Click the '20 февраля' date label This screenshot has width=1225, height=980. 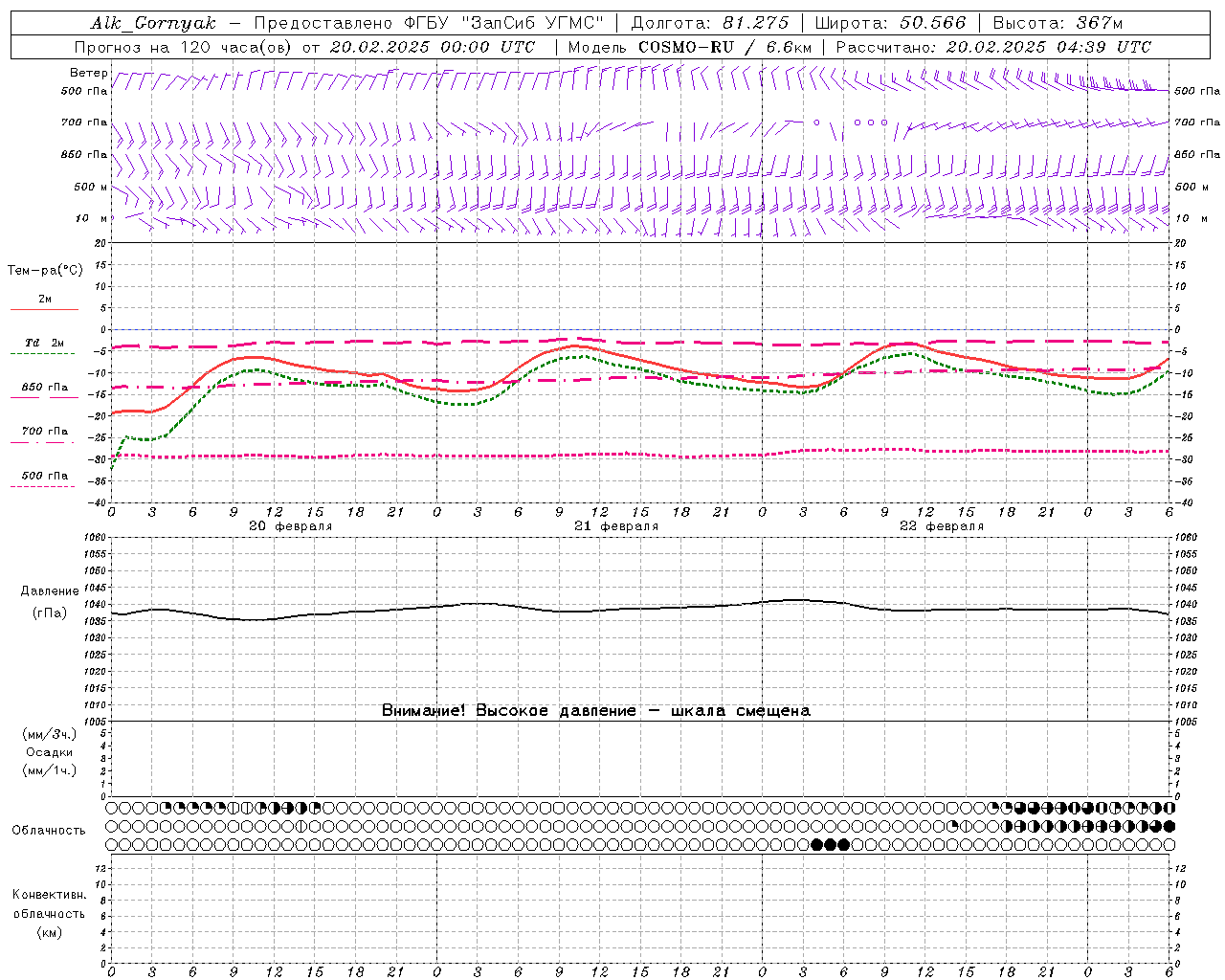(x=291, y=526)
